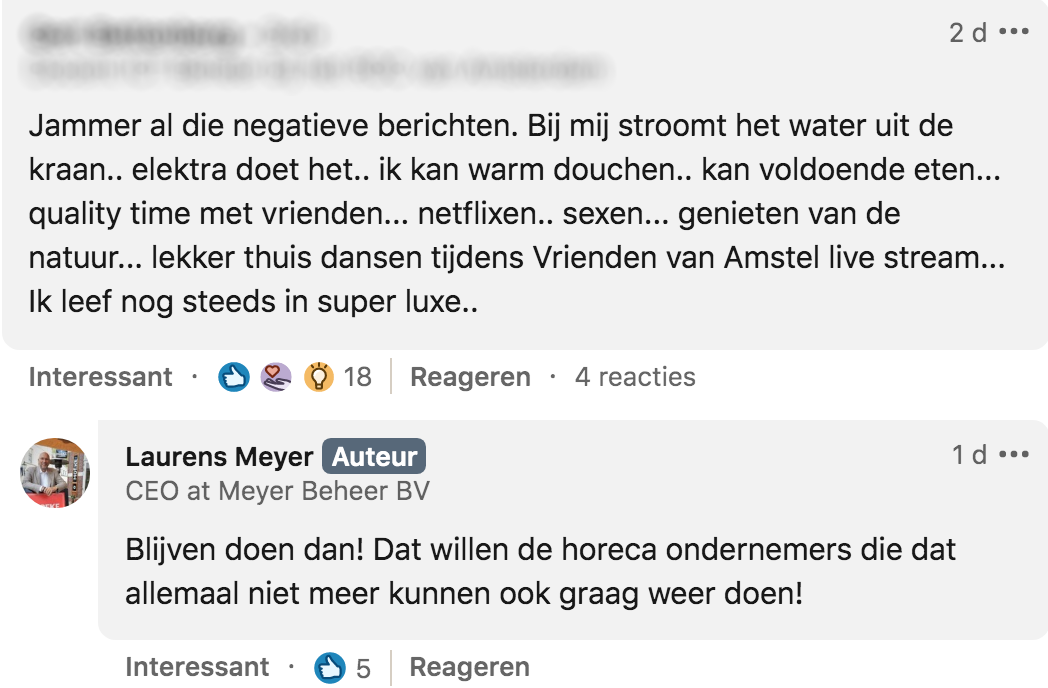Toggle "Interessant" reaction on Laurens Meyer's reply
This screenshot has width=1048, height=688.
[197, 667]
